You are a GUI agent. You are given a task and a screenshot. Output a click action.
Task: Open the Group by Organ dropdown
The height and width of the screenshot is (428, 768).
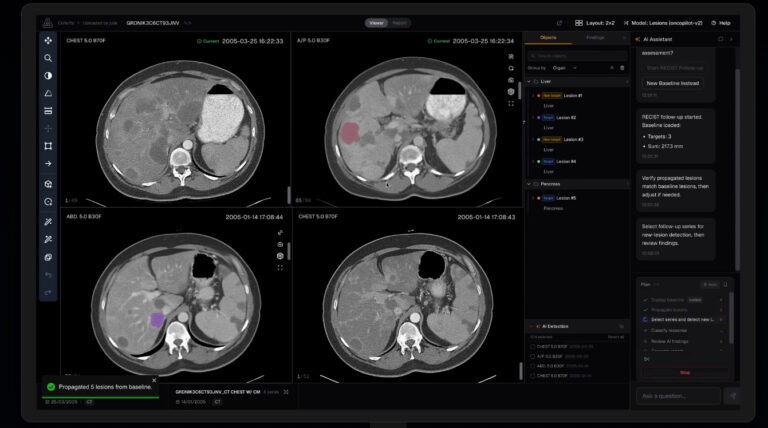(x=564, y=68)
